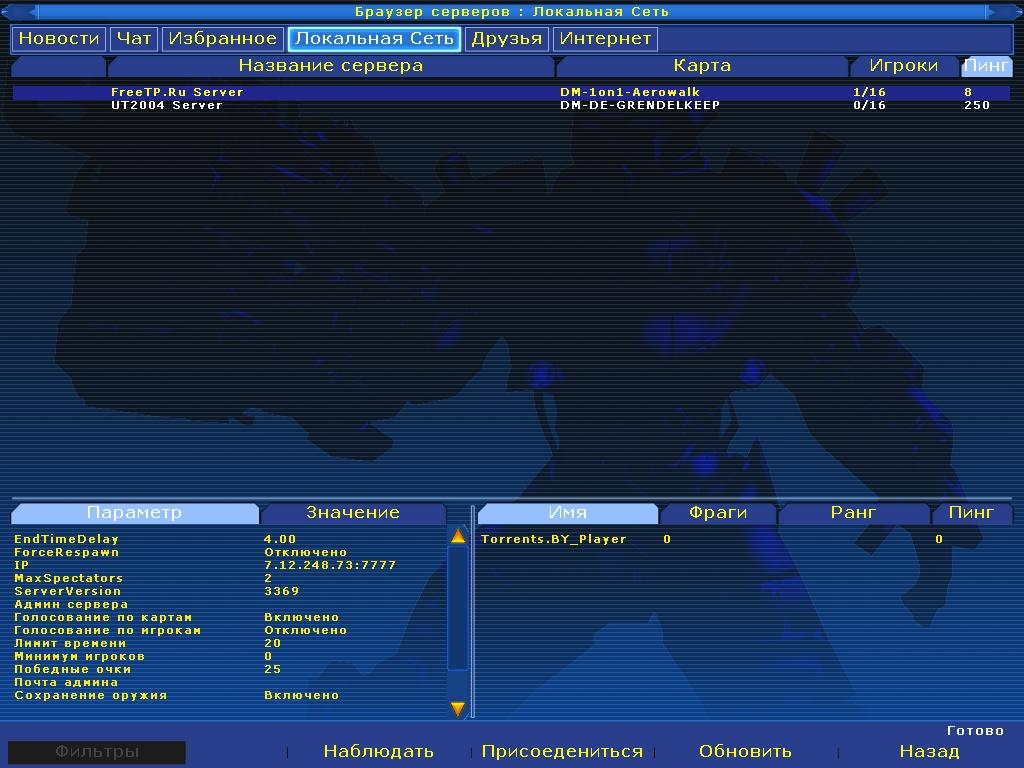Open the Интернет server tab

click(x=605, y=39)
